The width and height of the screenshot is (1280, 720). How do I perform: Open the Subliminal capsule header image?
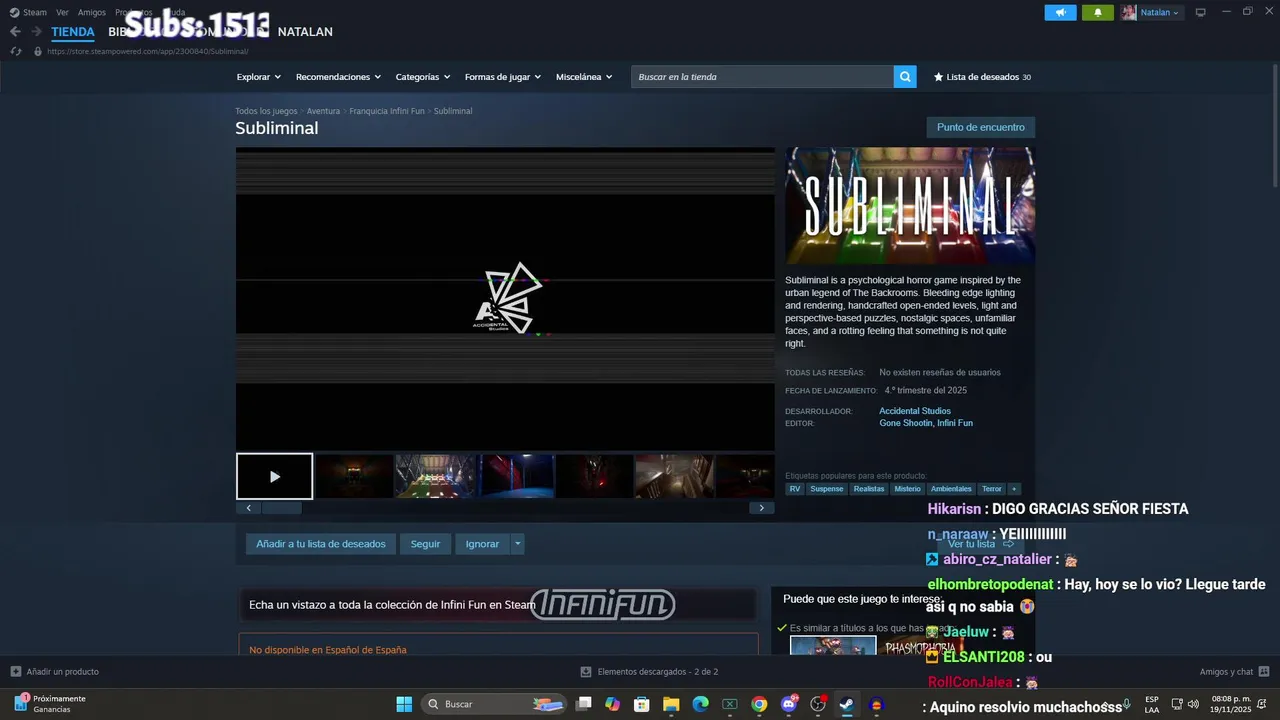(x=910, y=206)
